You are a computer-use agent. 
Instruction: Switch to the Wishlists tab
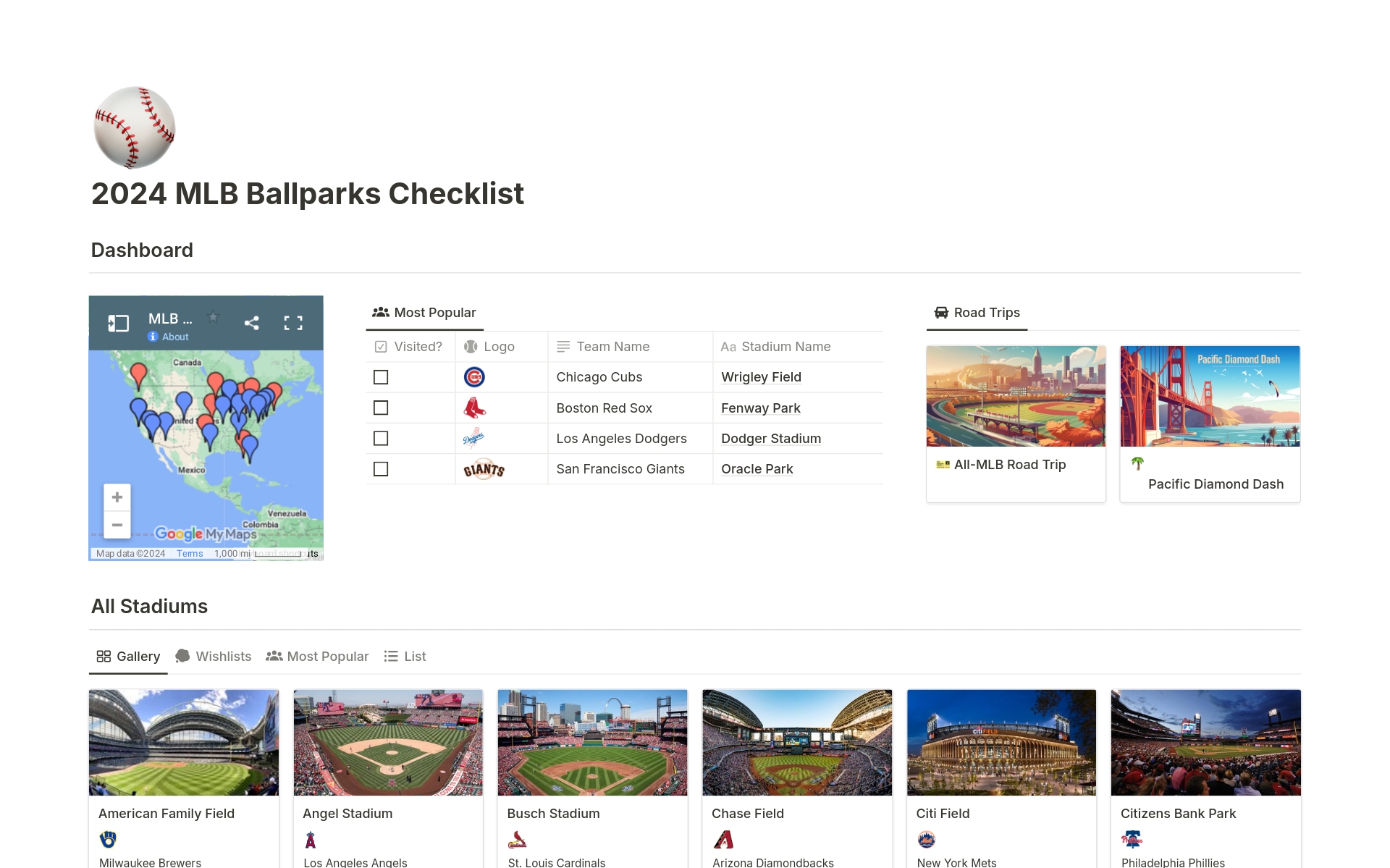pos(223,656)
